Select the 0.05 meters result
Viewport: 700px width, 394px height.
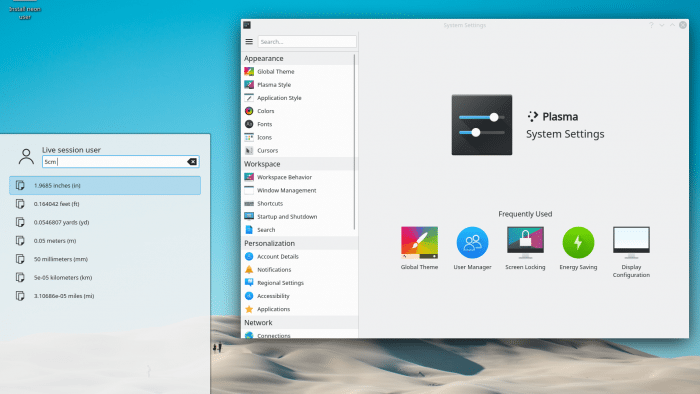click(x=105, y=241)
